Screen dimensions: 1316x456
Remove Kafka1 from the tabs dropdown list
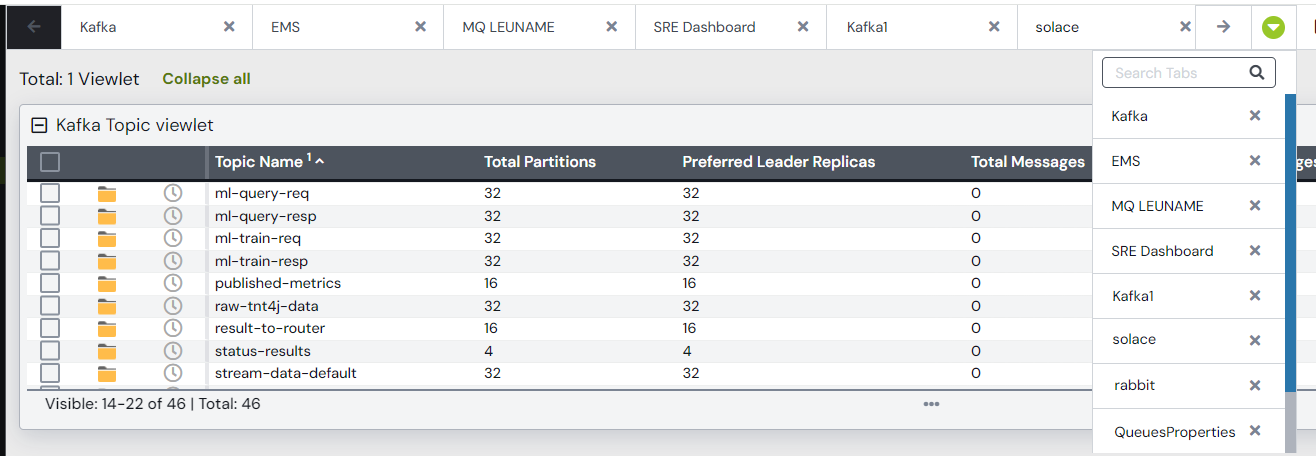pyautogui.click(x=1255, y=296)
